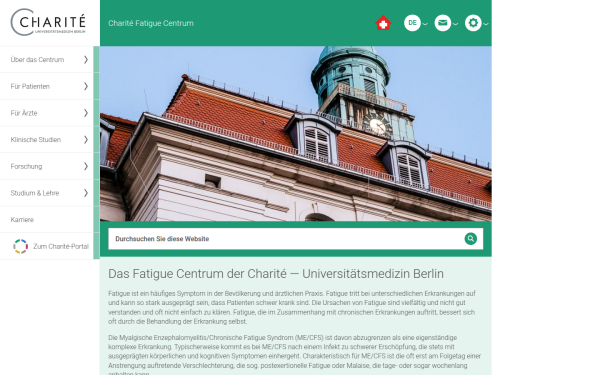
Task: Select Für Ärzte in the sidebar
Action: point(24,113)
